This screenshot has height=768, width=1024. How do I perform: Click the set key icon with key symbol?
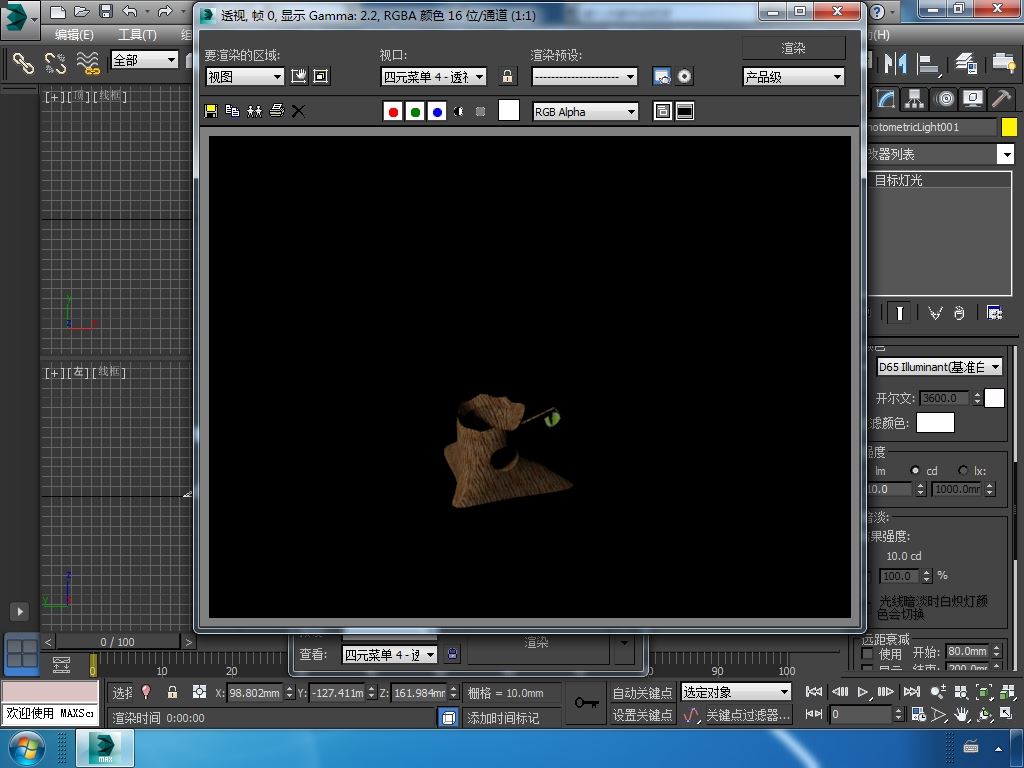pyautogui.click(x=587, y=703)
